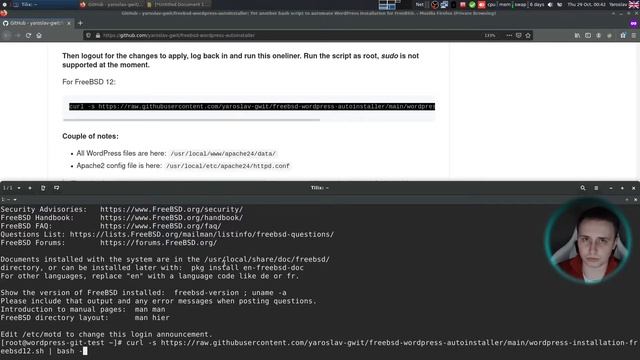
Task: Click the forums.FreeBSD.org URL
Action: coord(158,243)
